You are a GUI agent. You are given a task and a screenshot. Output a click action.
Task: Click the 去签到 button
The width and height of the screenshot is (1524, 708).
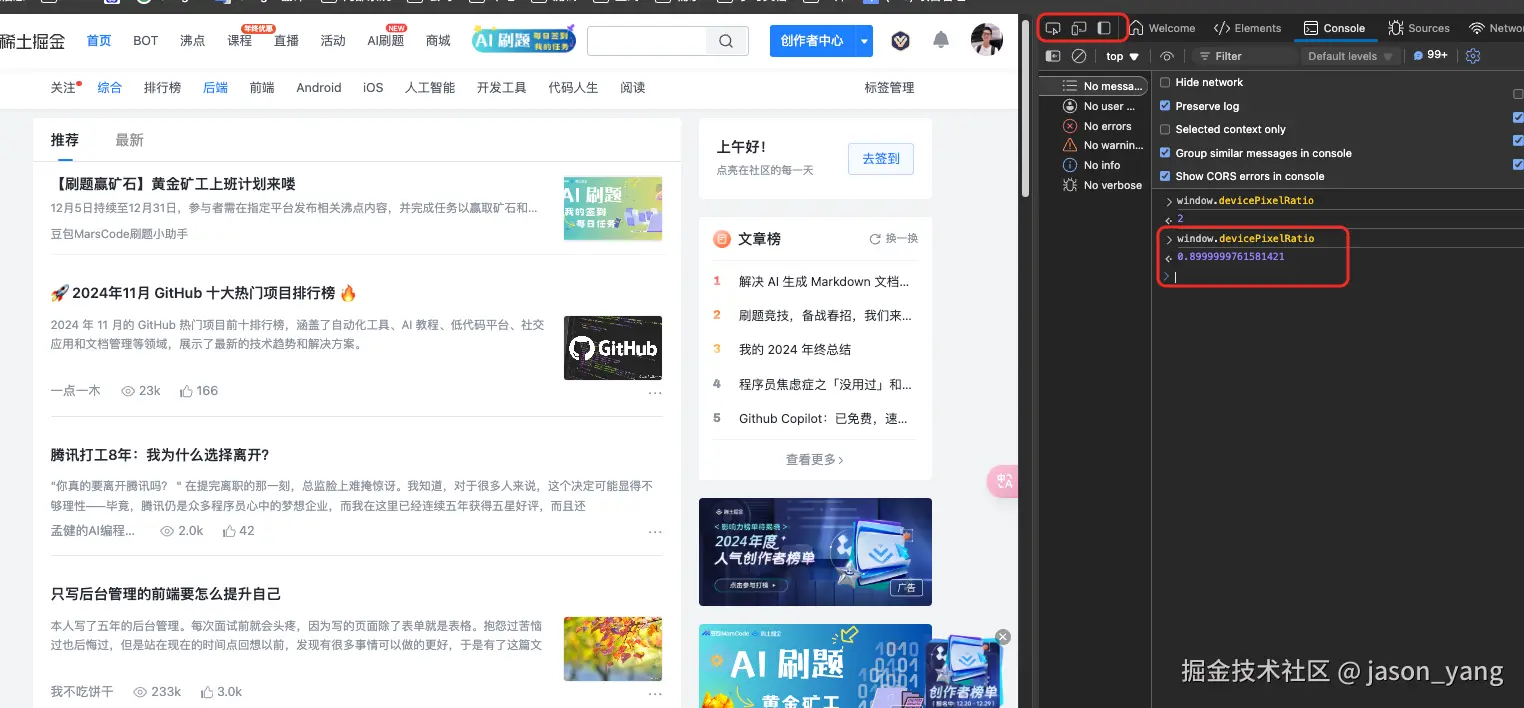coord(881,158)
